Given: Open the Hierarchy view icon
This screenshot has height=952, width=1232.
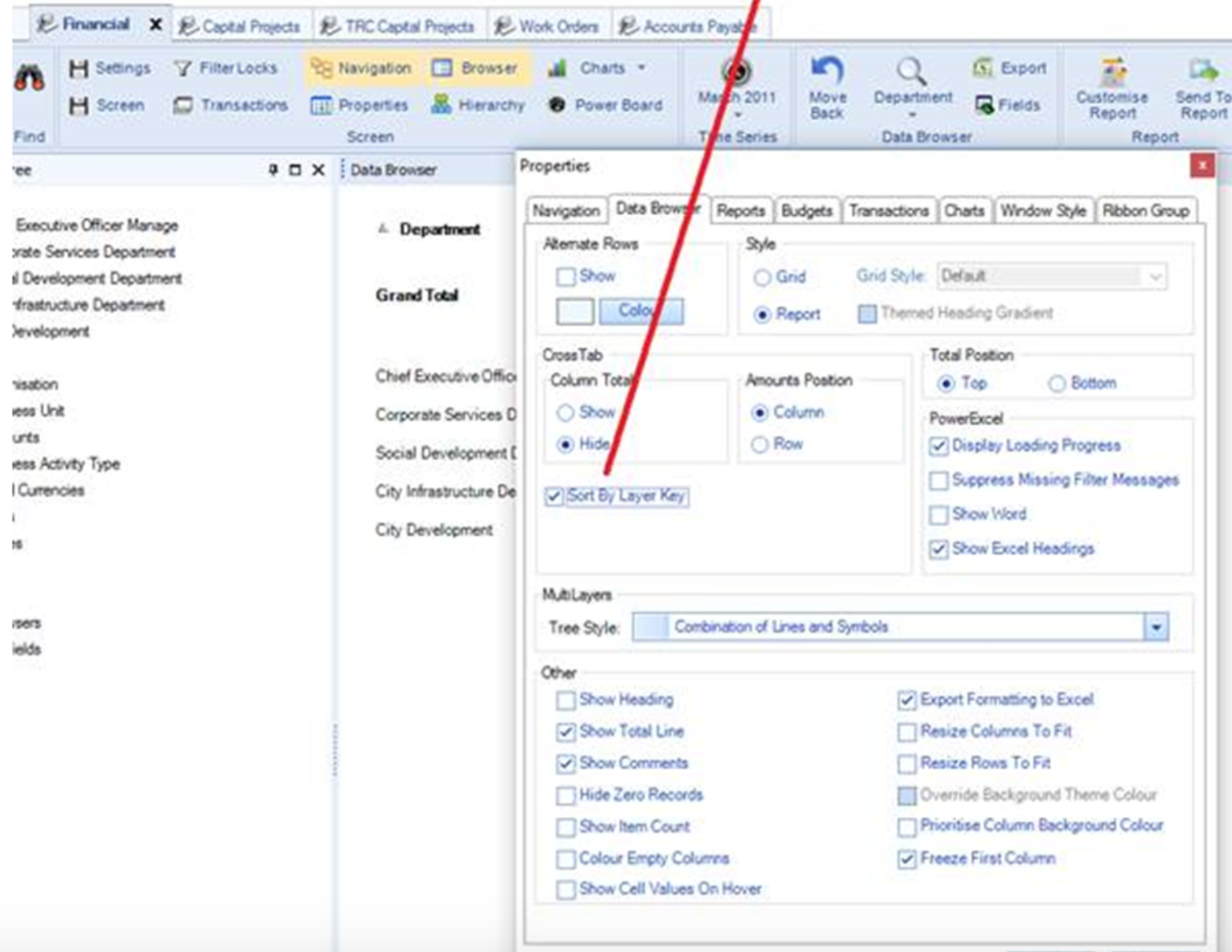Looking at the screenshot, I should pyautogui.click(x=442, y=104).
